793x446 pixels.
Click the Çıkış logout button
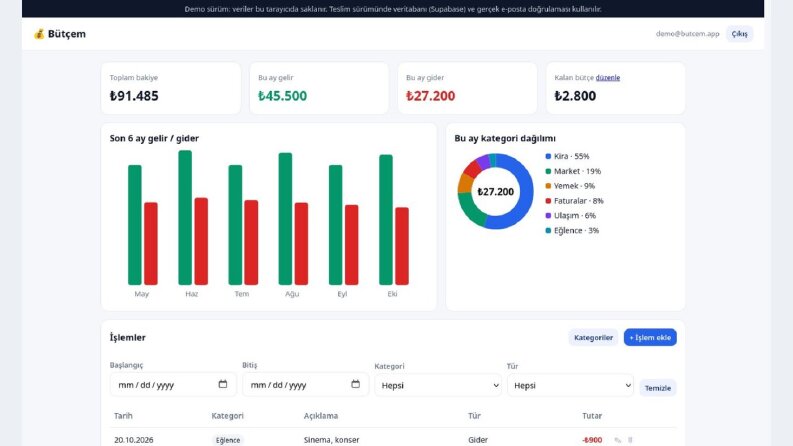click(x=739, y=34)
